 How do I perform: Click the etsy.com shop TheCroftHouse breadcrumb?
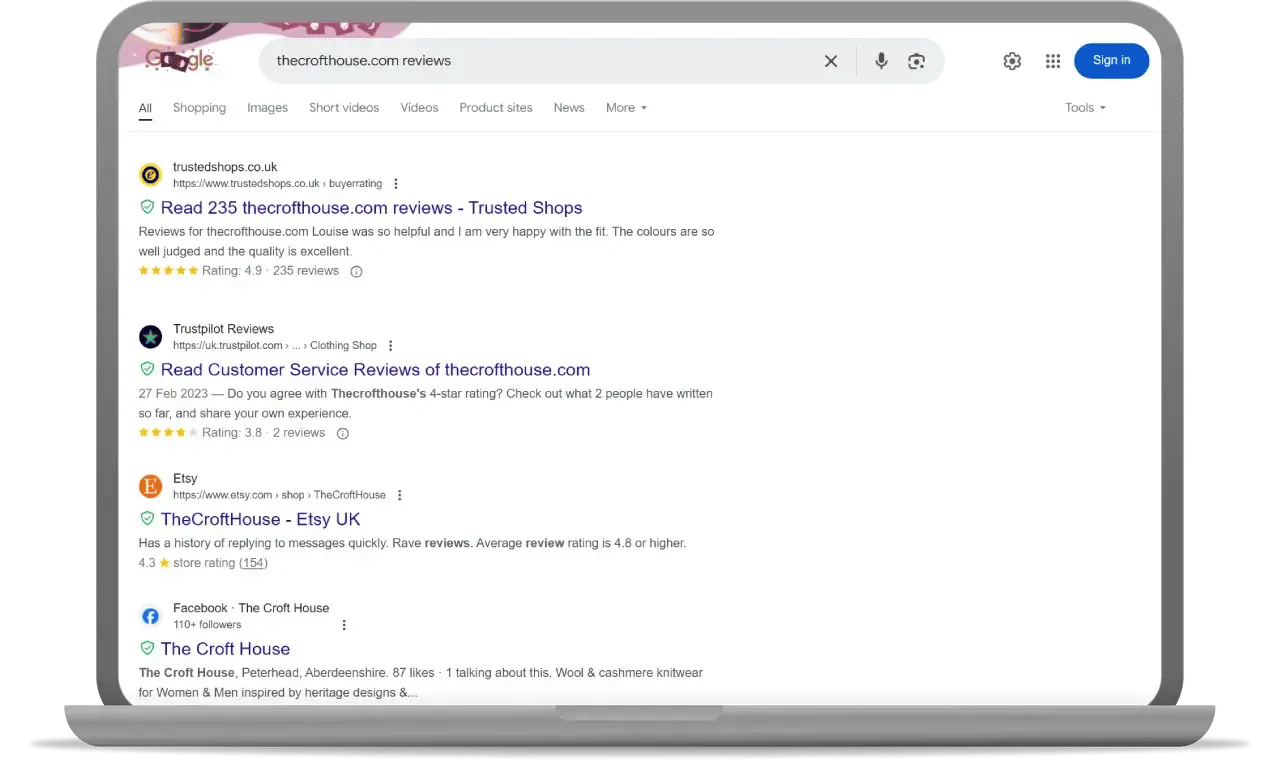coord(279,495)
